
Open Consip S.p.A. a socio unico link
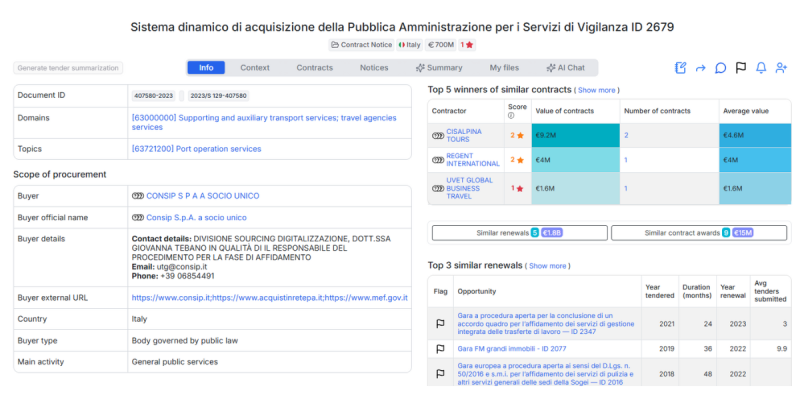click(x=196, y=218)
